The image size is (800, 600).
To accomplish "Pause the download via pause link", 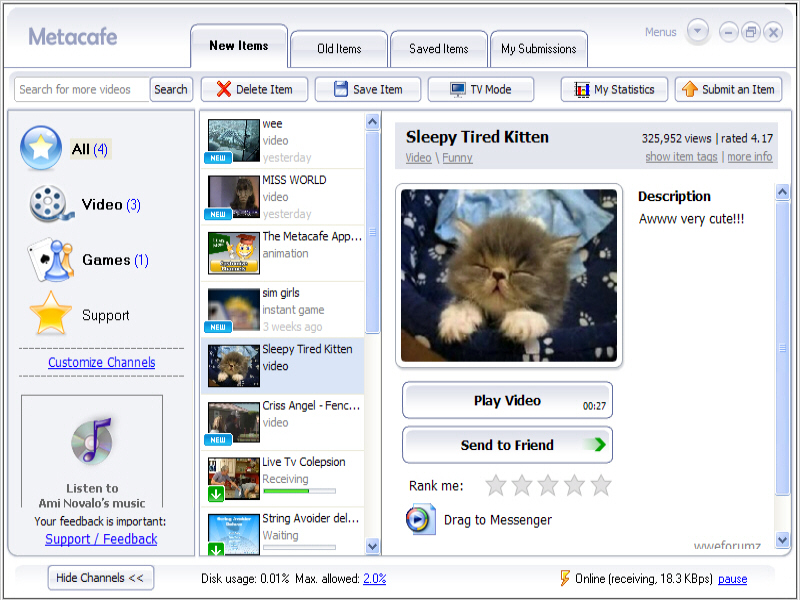I will point(732,579).
